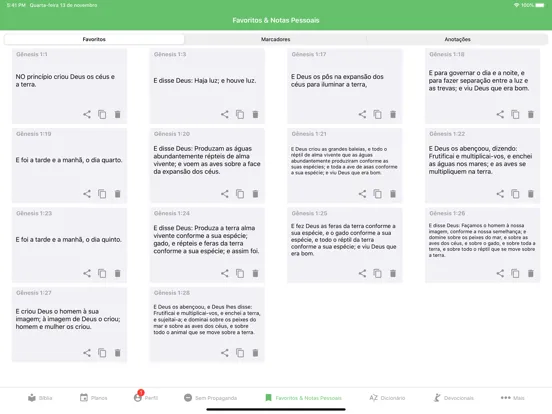Trash the Gênesis 1:18 favorite
This screenshot has width=552, height=414.
pyautogui.click(x=531, y=114)
